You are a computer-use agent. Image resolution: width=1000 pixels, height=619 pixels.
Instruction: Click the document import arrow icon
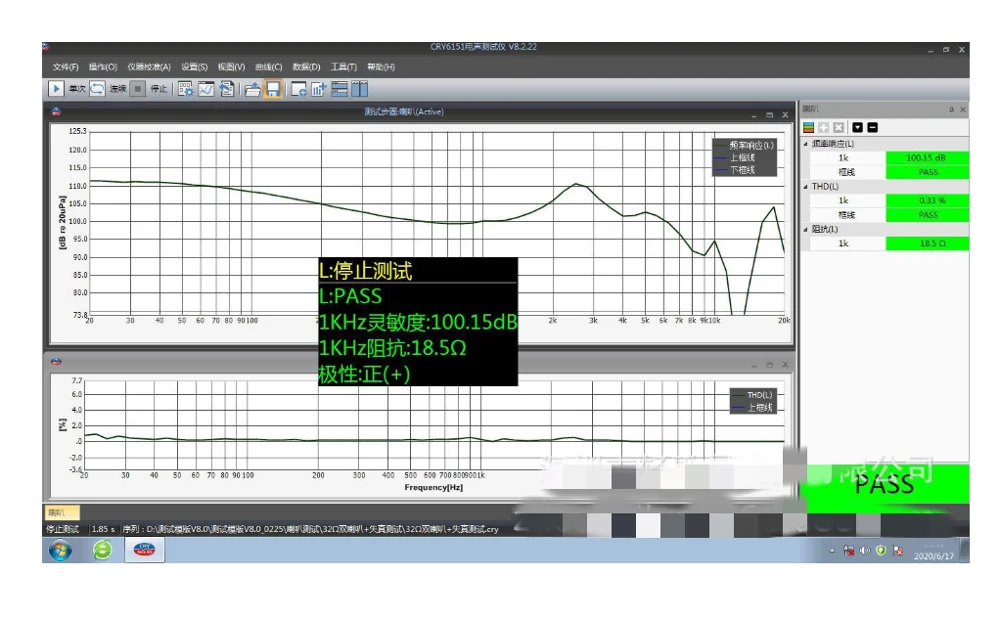click(x=227, y=89)
